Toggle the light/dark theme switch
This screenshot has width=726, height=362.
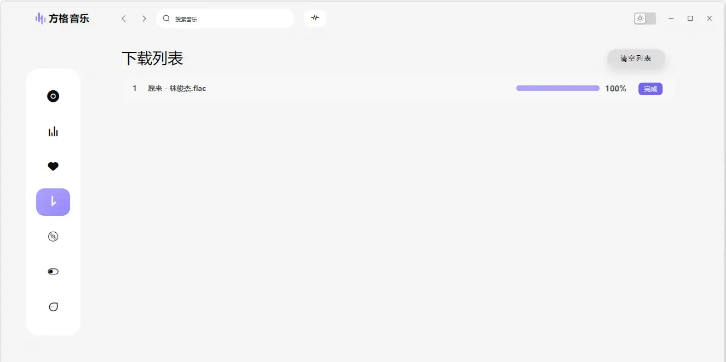click(x=645, y=19)
